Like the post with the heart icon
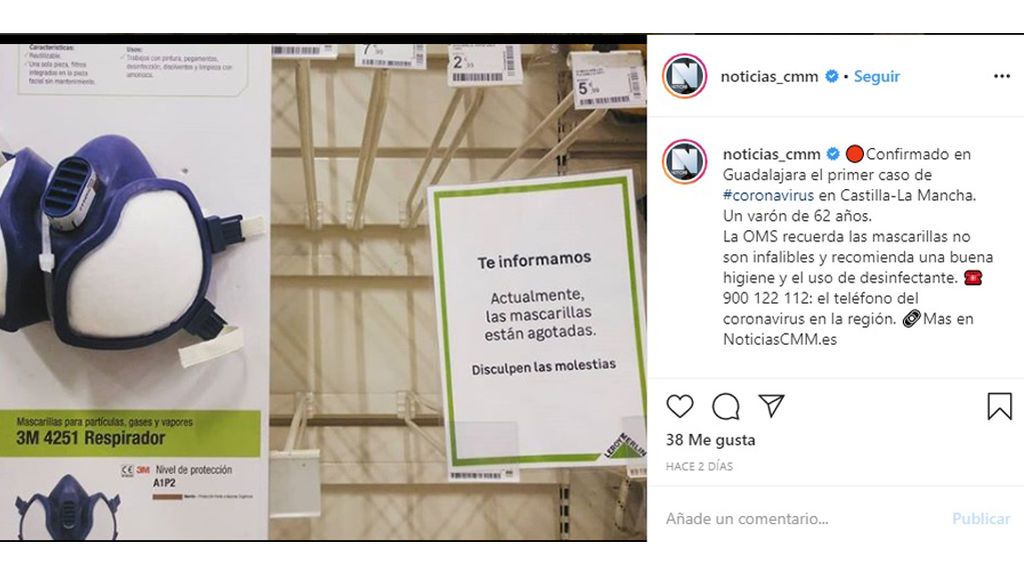 pyautogui.click(x=680, y=406)
